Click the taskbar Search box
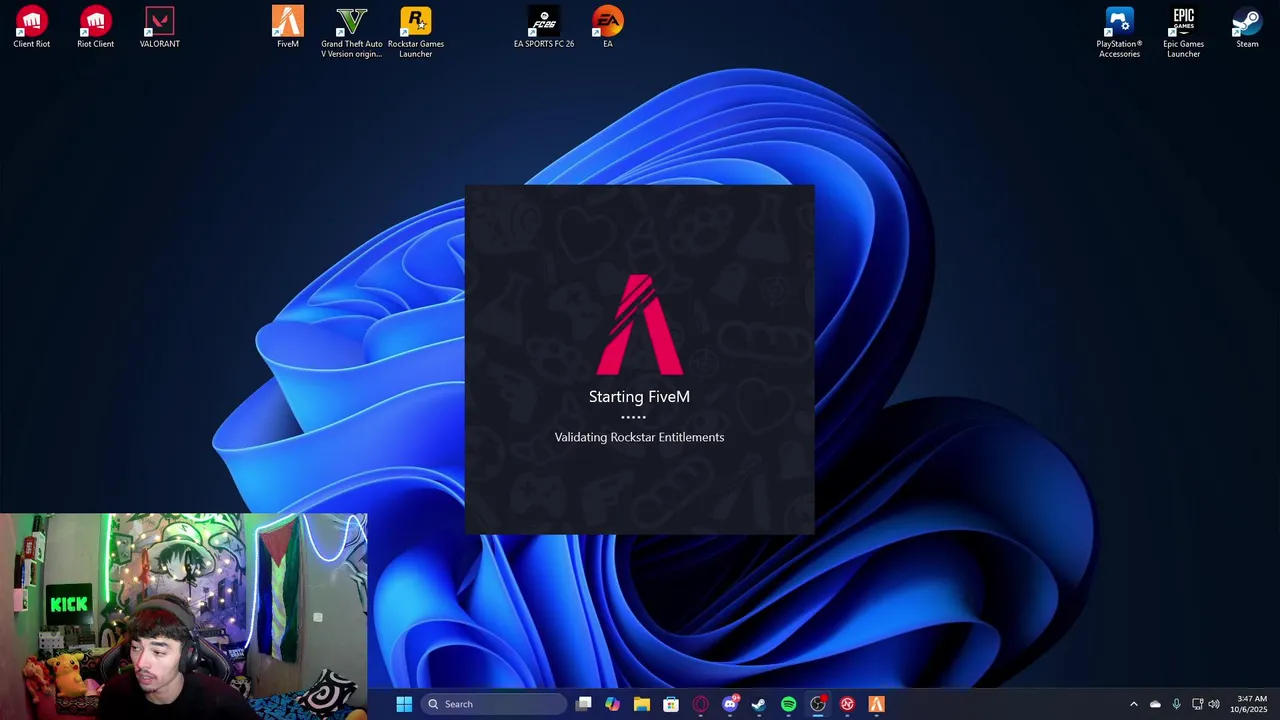This screenshot has height=720, width=1280. pyautogui.click(x=494, y=704)
